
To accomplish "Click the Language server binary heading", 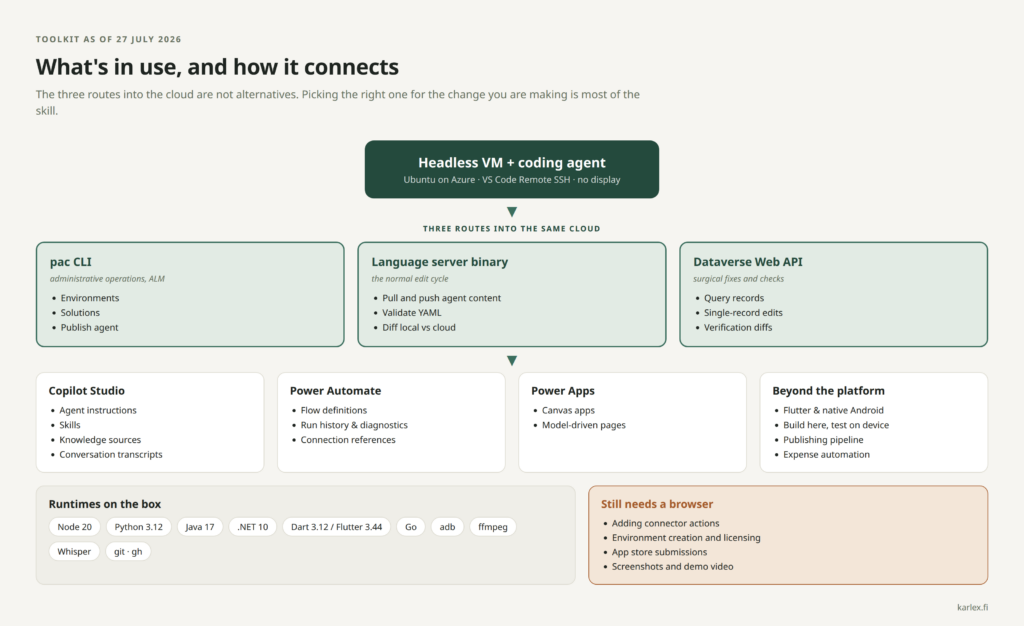I will (440, 262).
